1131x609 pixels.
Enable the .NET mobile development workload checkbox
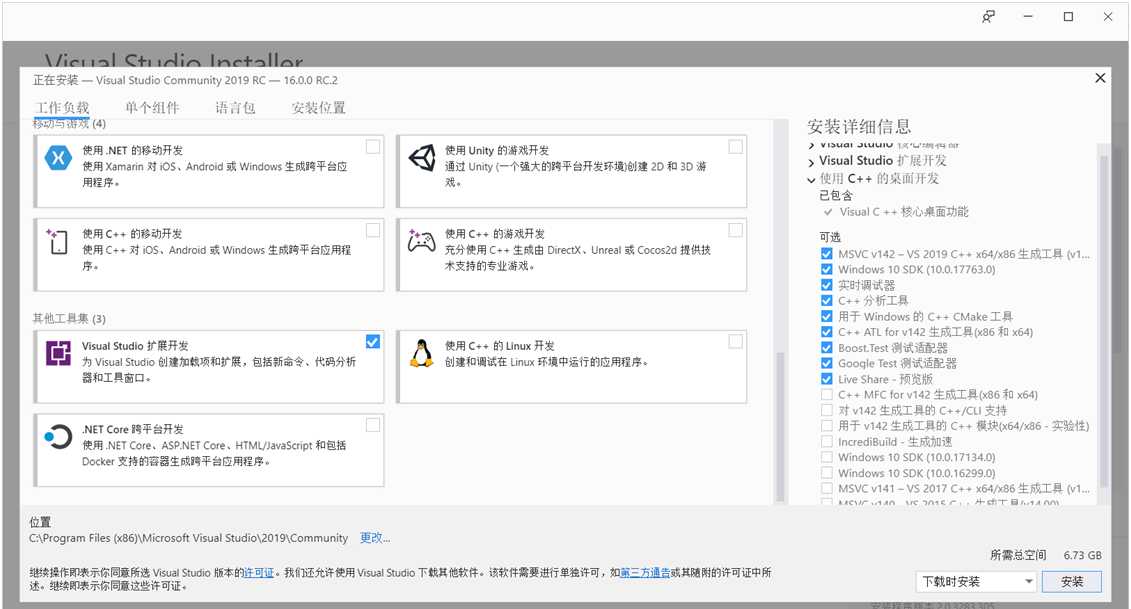[373, 147]
